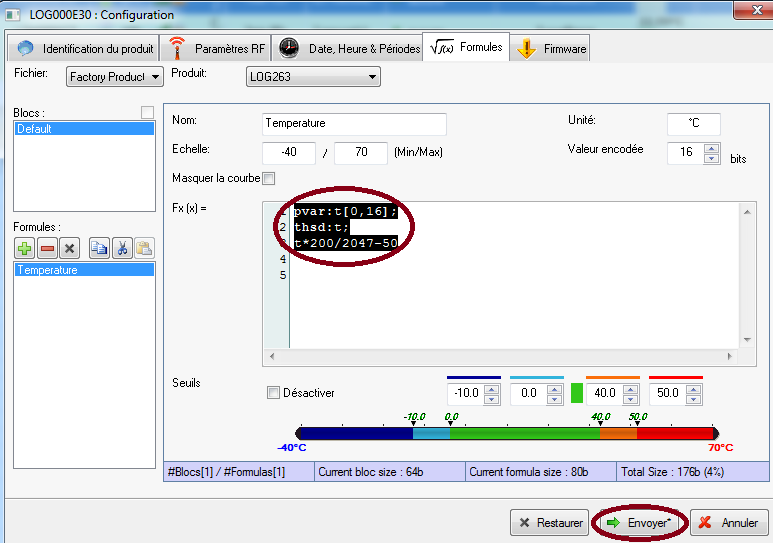Click horizontal scrollbar left arrow
773x543 pixels.
[272, 356]
